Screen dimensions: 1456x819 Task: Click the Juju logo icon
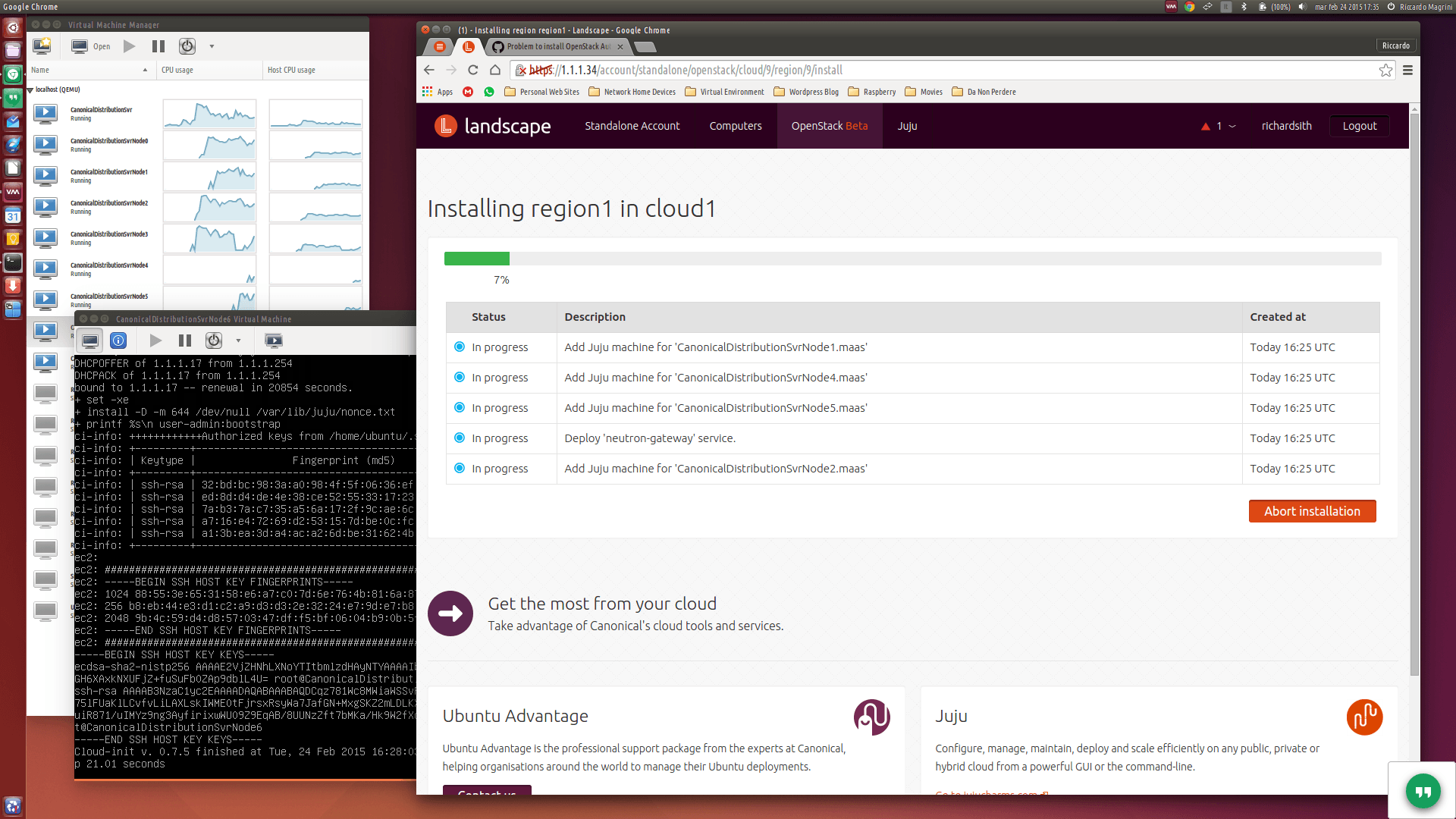tap(1364, 717)
